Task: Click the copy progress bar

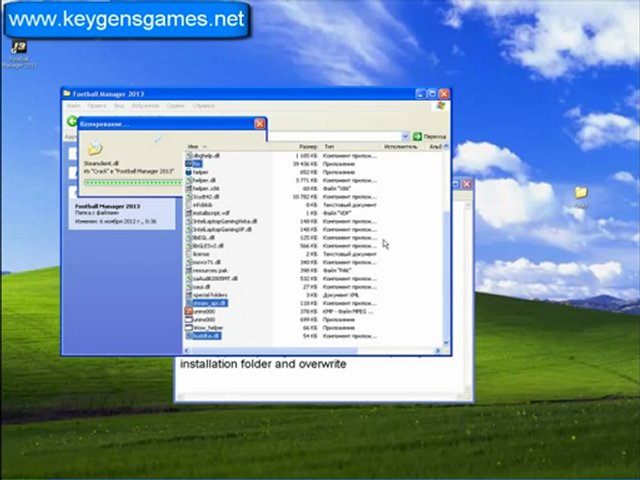Action: 133,182
